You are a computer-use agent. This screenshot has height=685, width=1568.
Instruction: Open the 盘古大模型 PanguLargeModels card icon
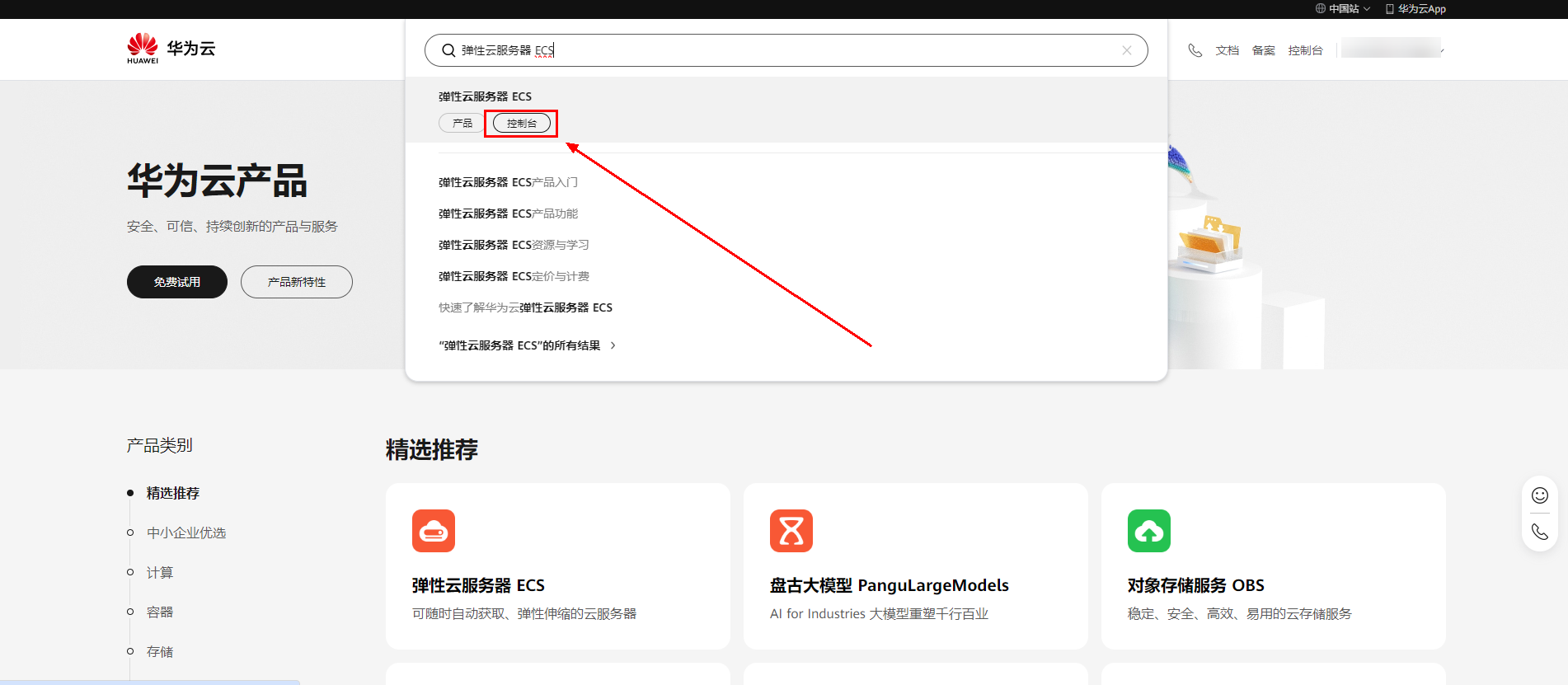(x=791, y=531)
